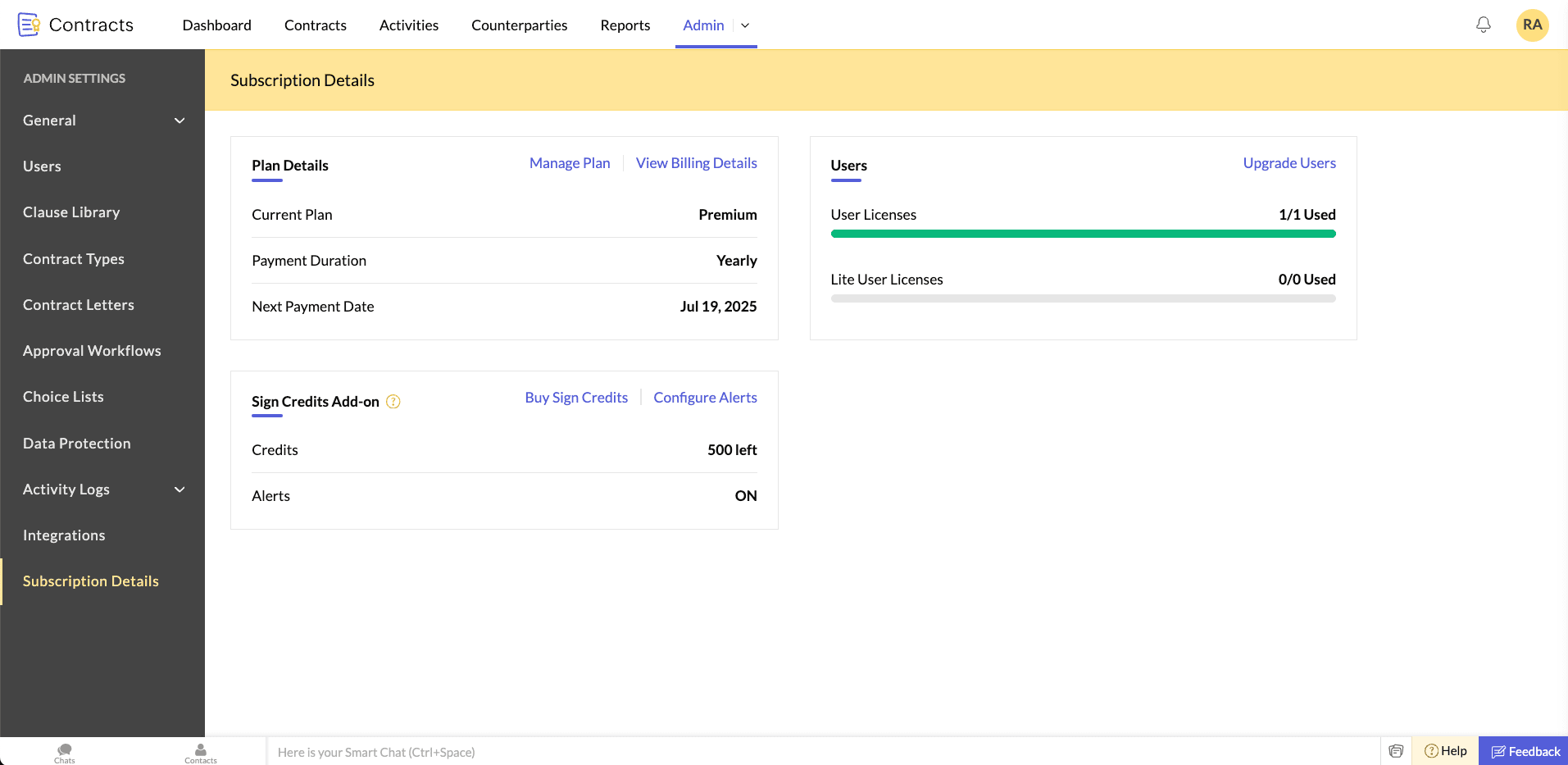The height and width of the screenshot is (765, 1568).
Task: Open Contacts in the bottom bar
Action: pyautogui.click(x=200, y=752)
